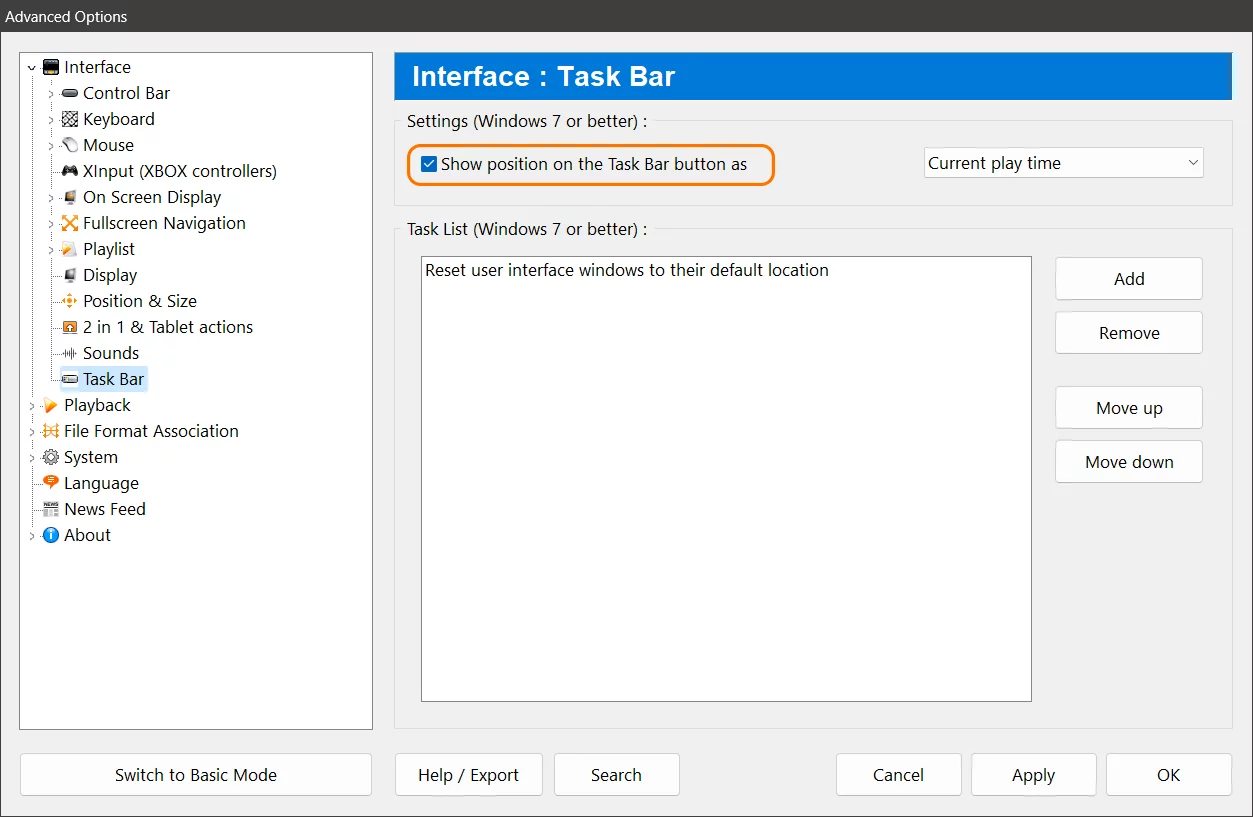Expand the Playlist node
This screenshot has width=1253, height=817.
click(51, 250)
